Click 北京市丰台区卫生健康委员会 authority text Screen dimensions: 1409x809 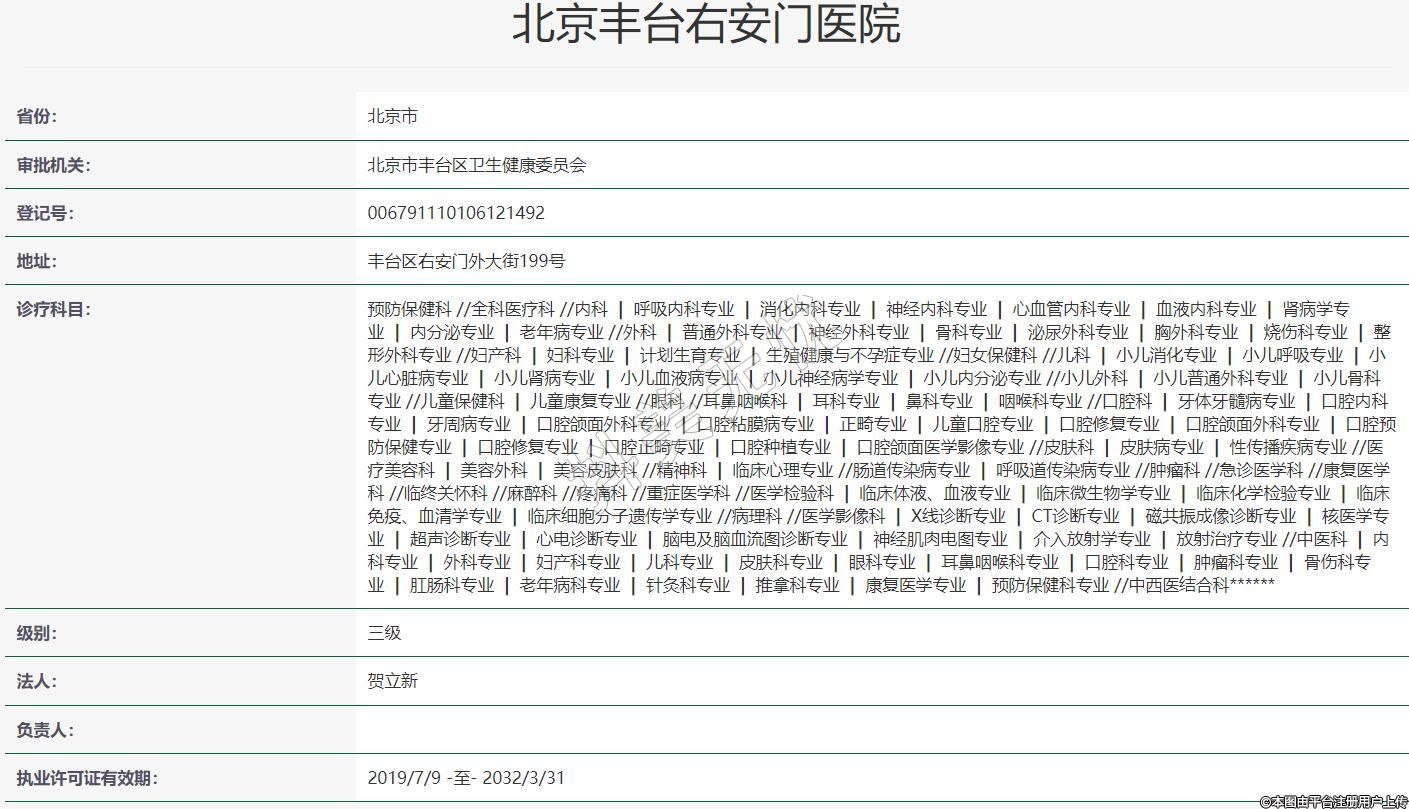[476, 165]
